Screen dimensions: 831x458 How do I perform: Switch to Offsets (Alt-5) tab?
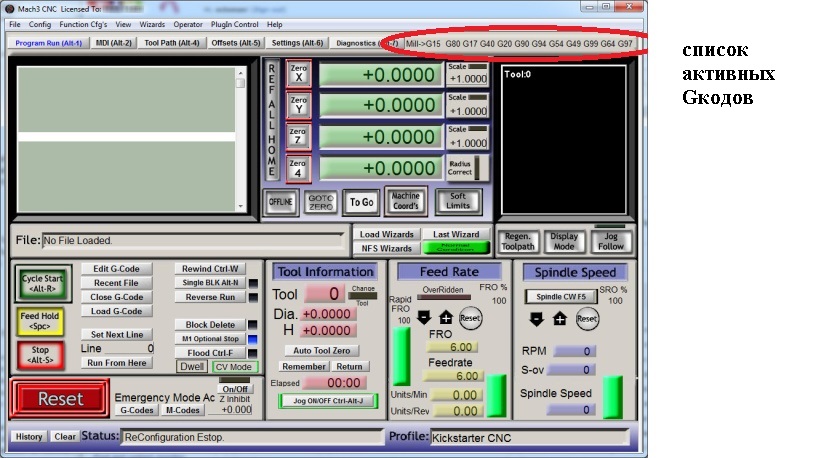point(236,43)
